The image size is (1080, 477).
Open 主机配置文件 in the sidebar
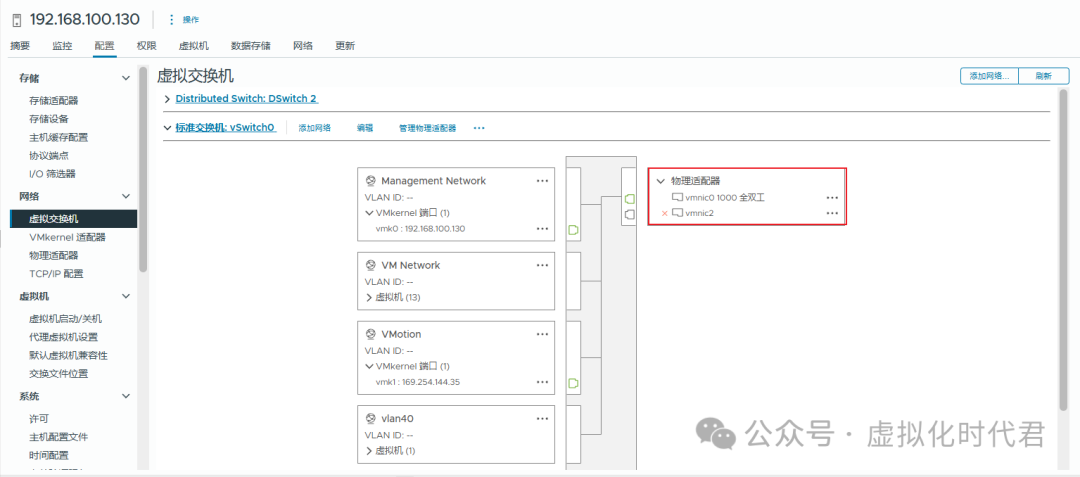pos(59,437)
